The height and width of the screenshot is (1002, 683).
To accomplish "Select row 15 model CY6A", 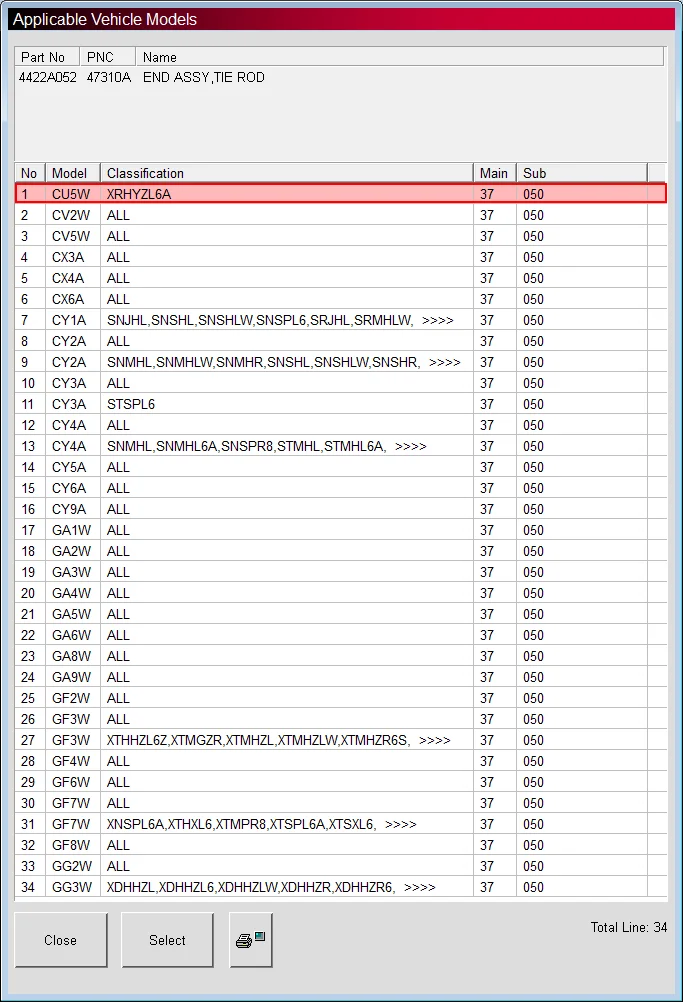I will tap(68, 488).
